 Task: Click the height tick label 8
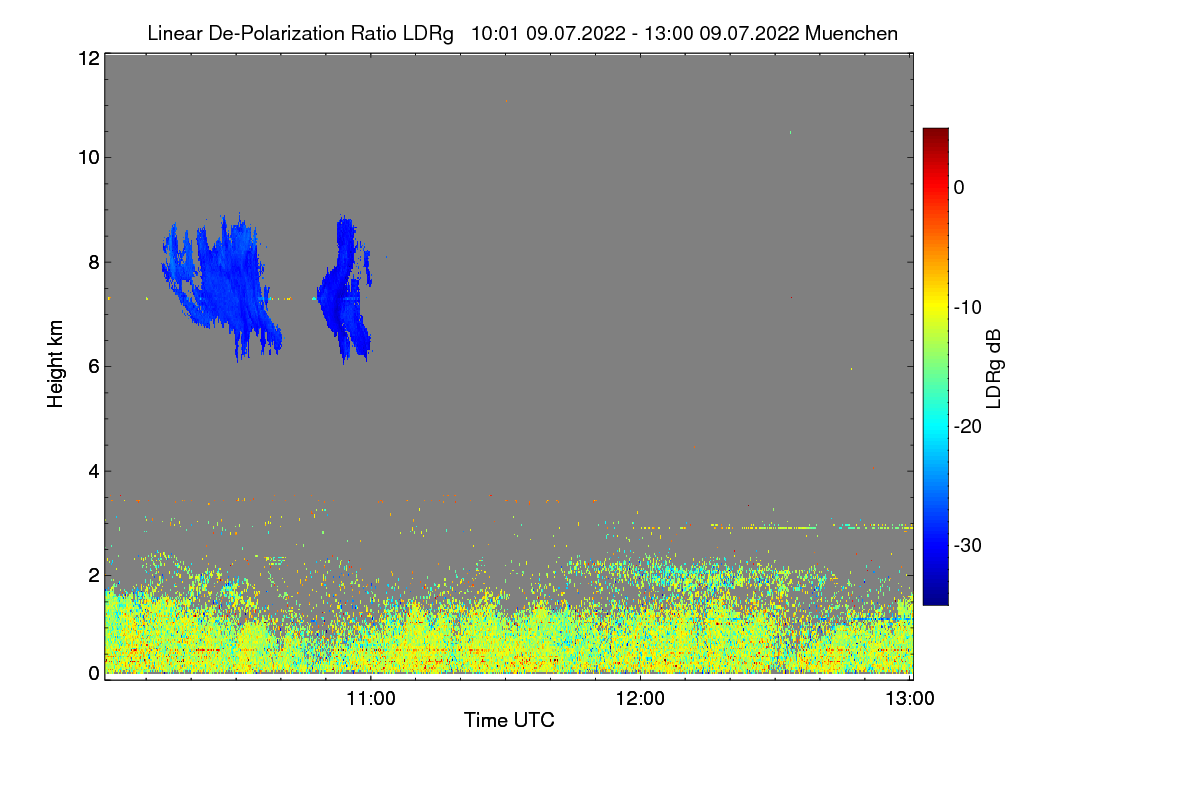coord(93,262)
